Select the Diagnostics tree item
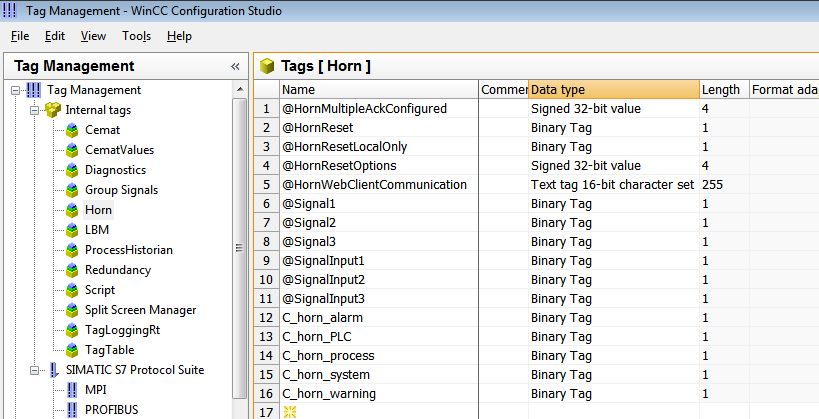819x419 pixels. (x=115, y=170)
